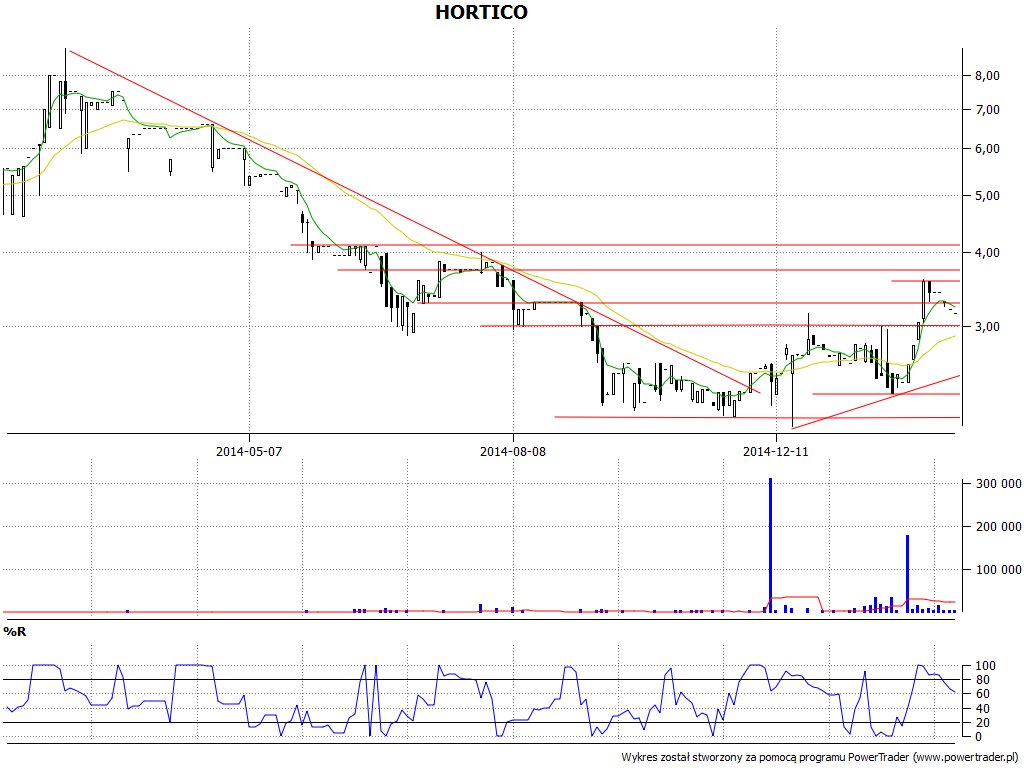Click the 40 level on %R axis
Image resolution: width=1024 pixels, height=768 pixels.
click(x=982, y=709)
